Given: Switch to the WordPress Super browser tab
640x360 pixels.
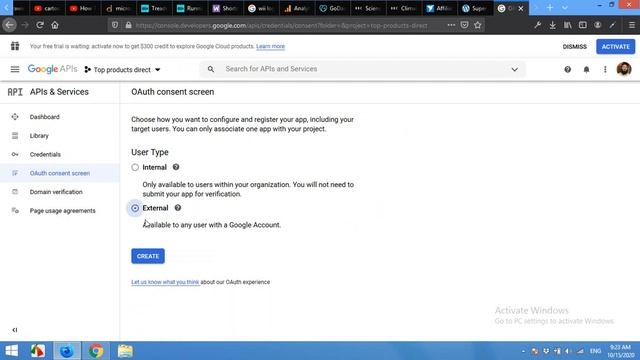Looking at the screenshot, I should 474,8.
